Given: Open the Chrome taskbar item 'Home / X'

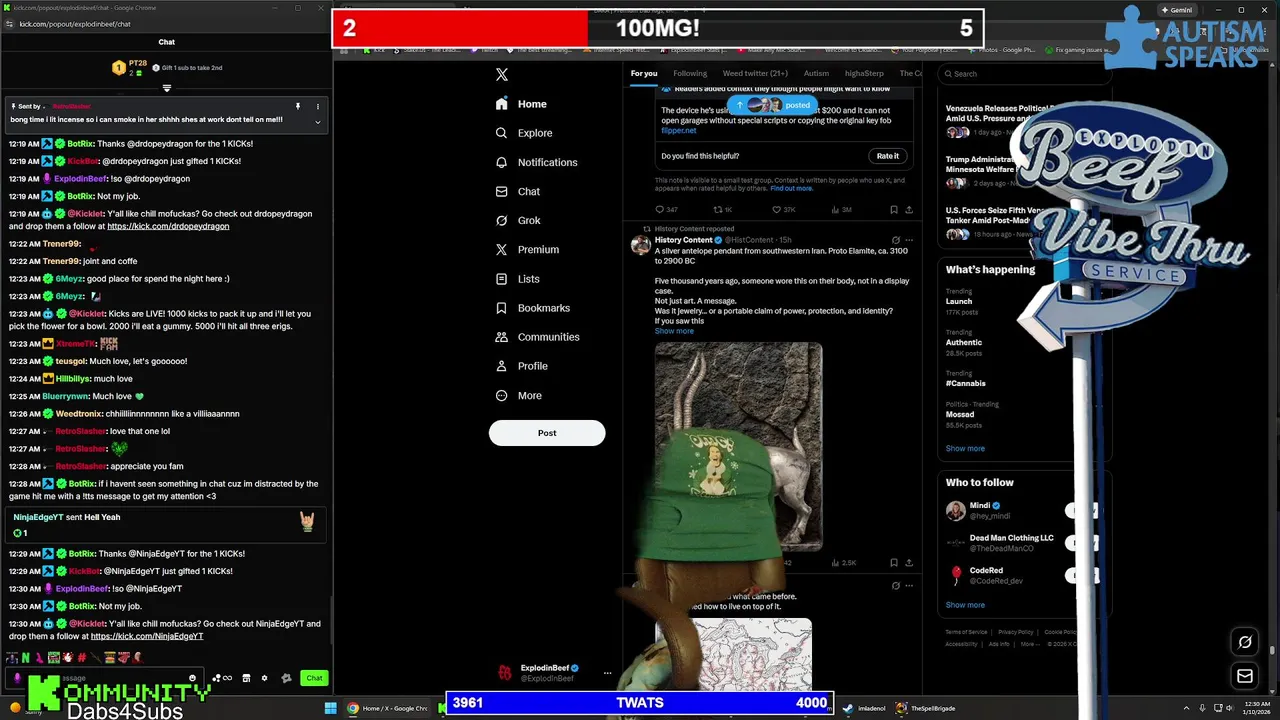Looking at the screenshot, I should tap(387, 708).
